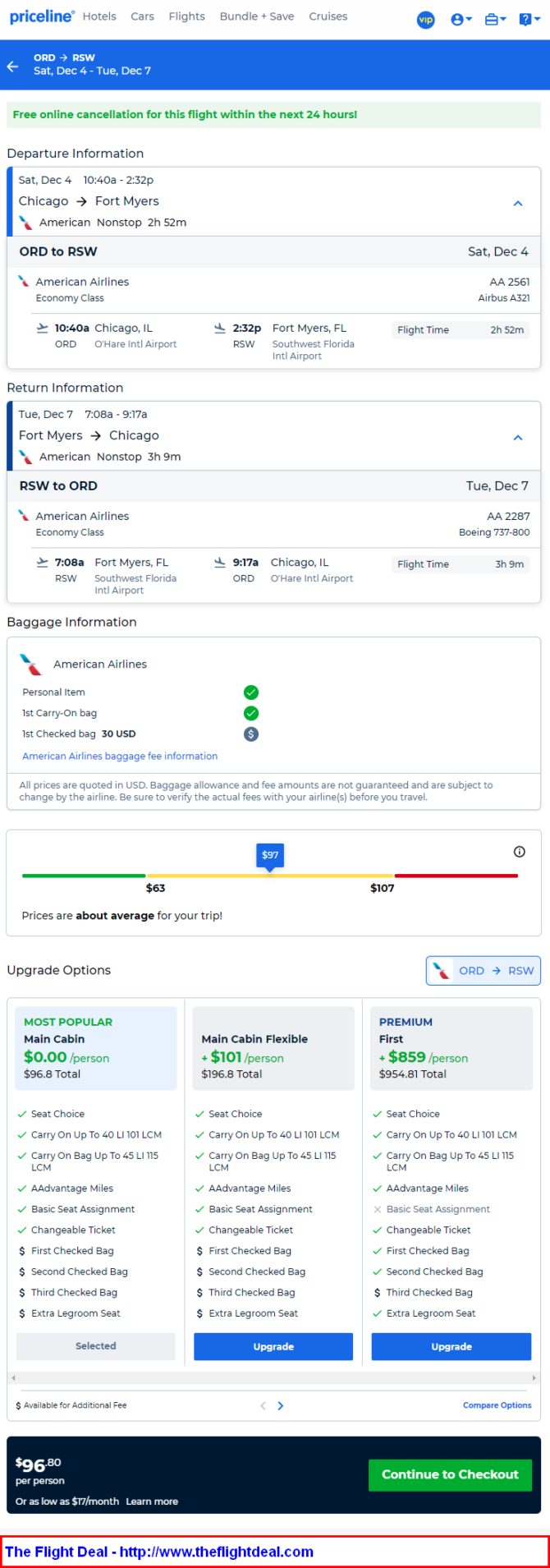
Task: Click the $97 price marker on slider
Action: [270, 857]
